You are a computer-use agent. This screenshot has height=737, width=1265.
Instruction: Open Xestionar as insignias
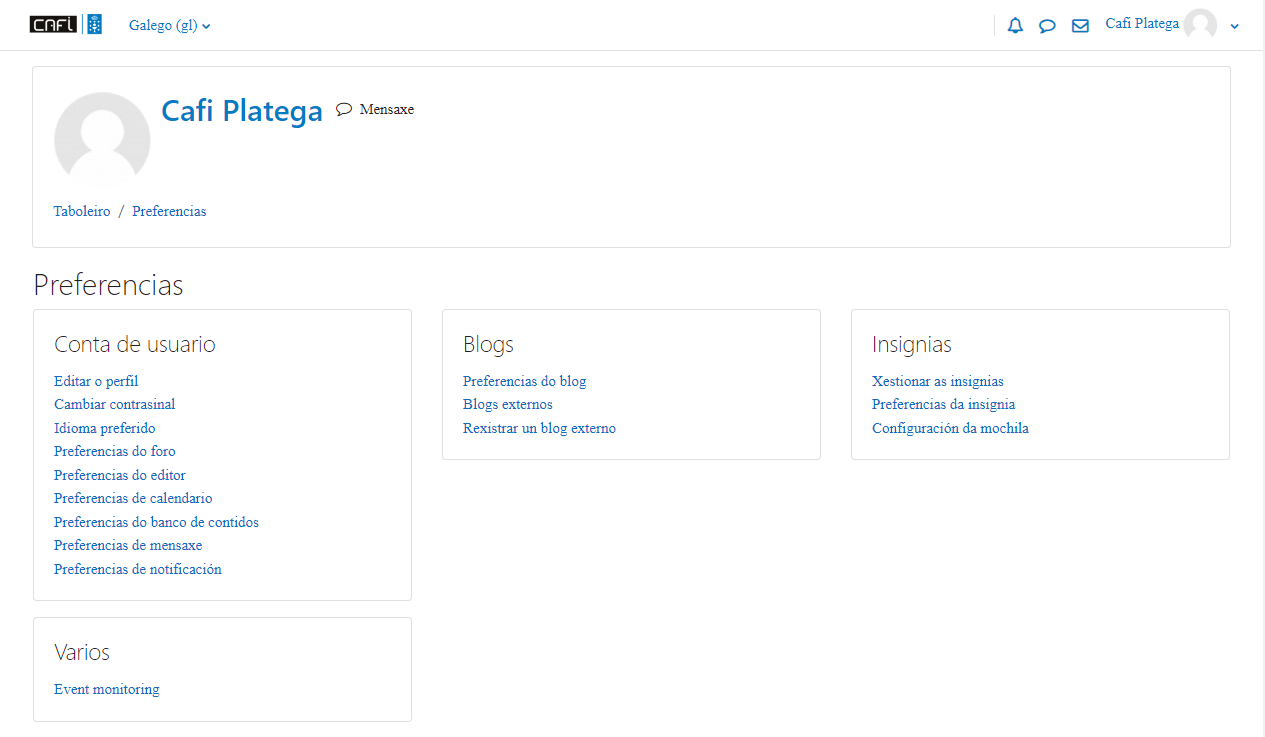click(x=937, y=381)
